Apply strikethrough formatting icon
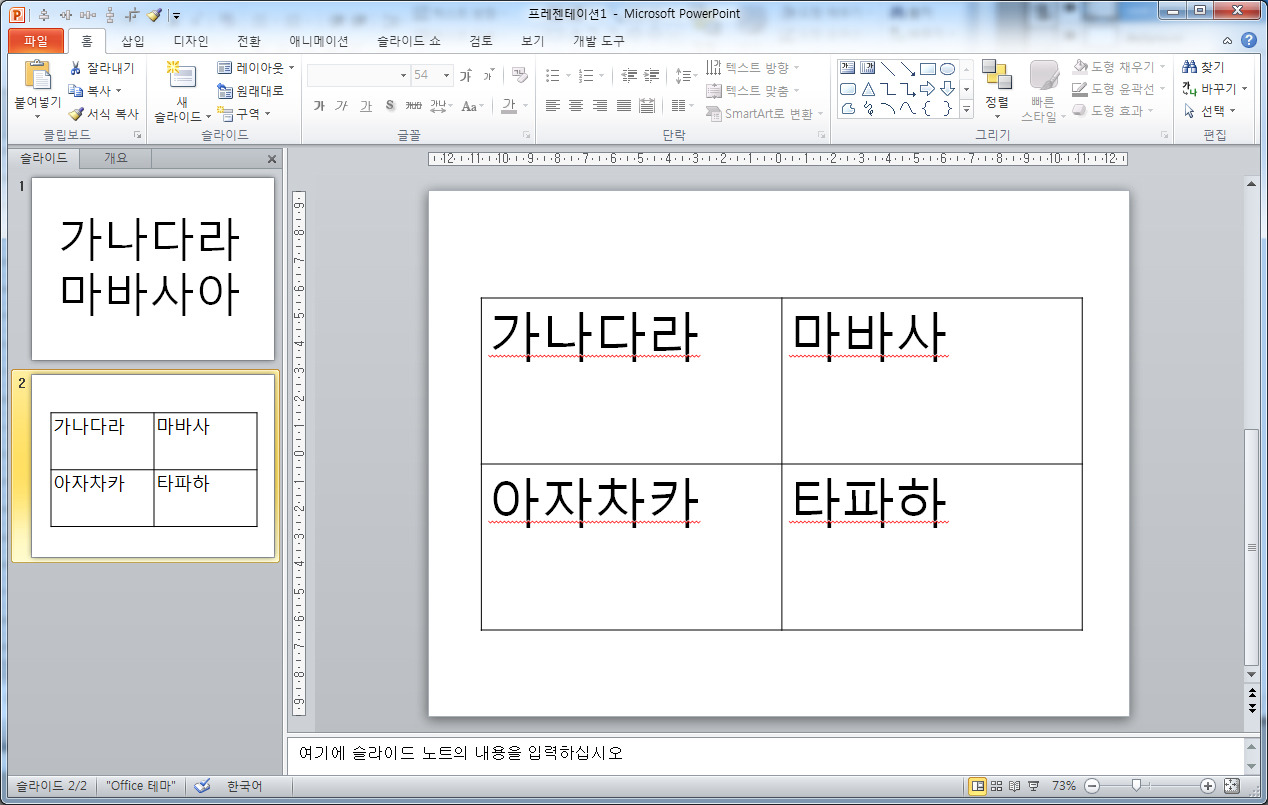Screen dimensions: 1268x805 click(x=413, y=106)
